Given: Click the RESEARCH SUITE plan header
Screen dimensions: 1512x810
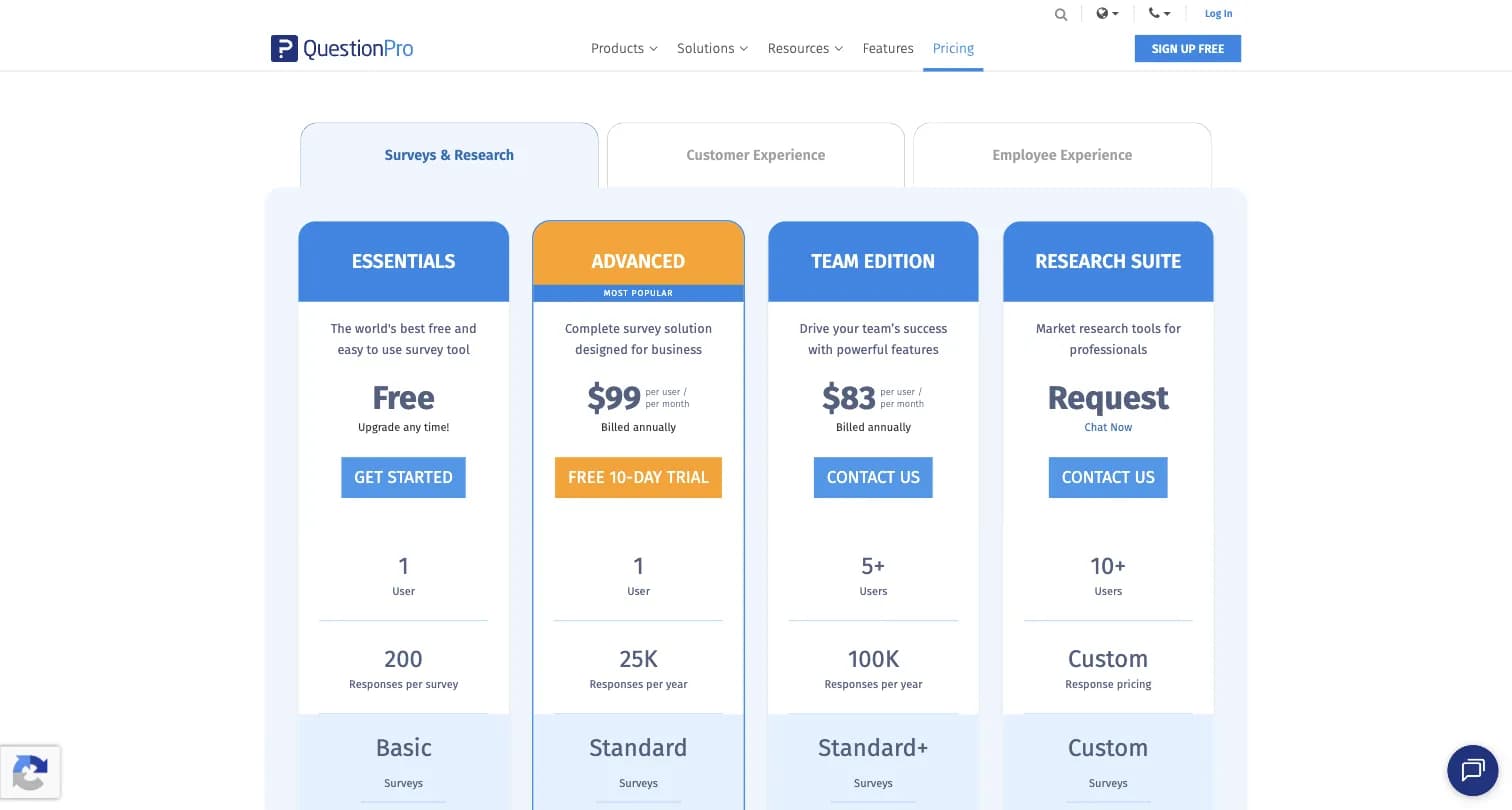Looking at the screenshot, I should pos(1108,261).
